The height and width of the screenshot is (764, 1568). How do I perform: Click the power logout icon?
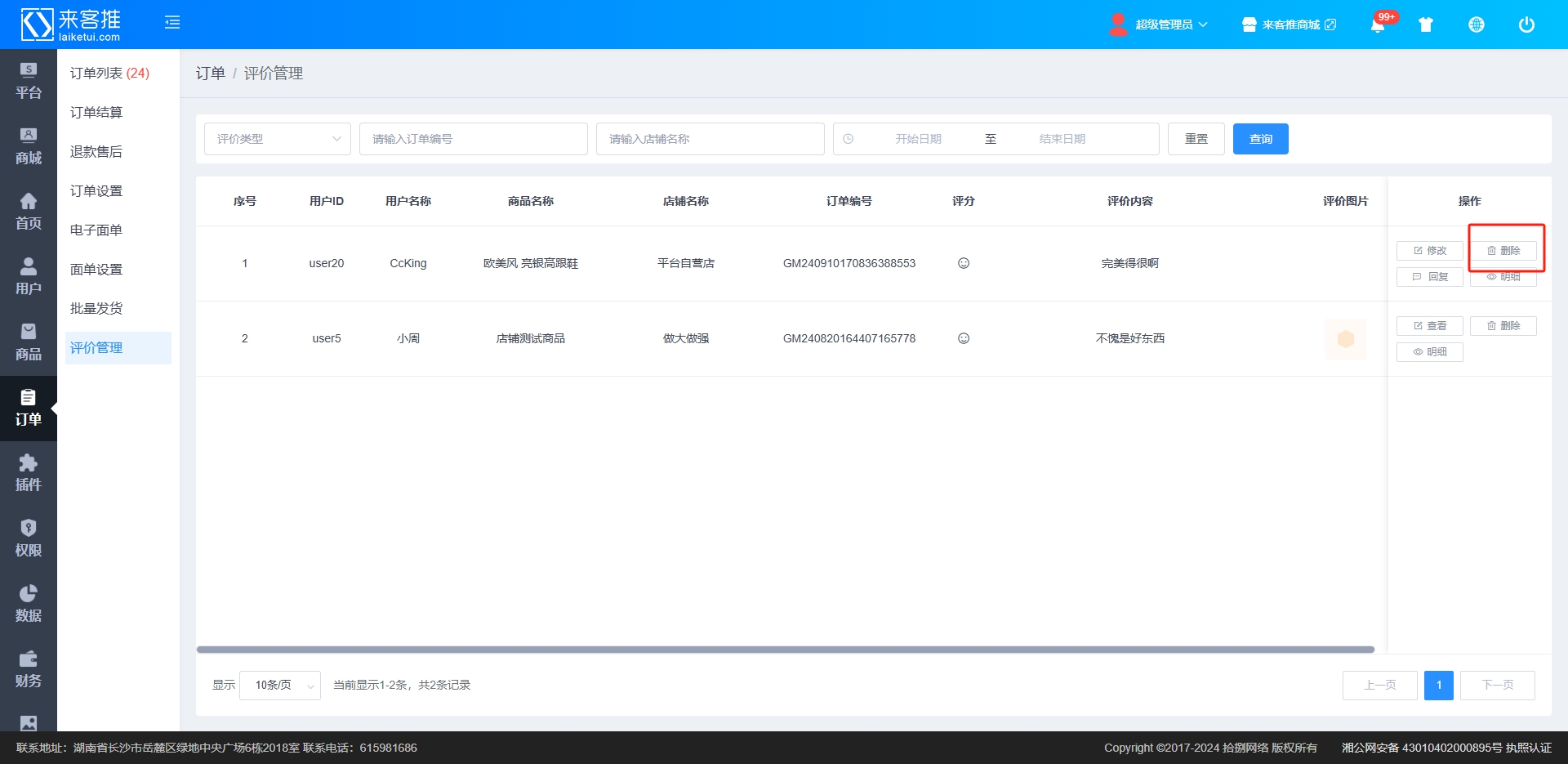[x=1526, y=25]
